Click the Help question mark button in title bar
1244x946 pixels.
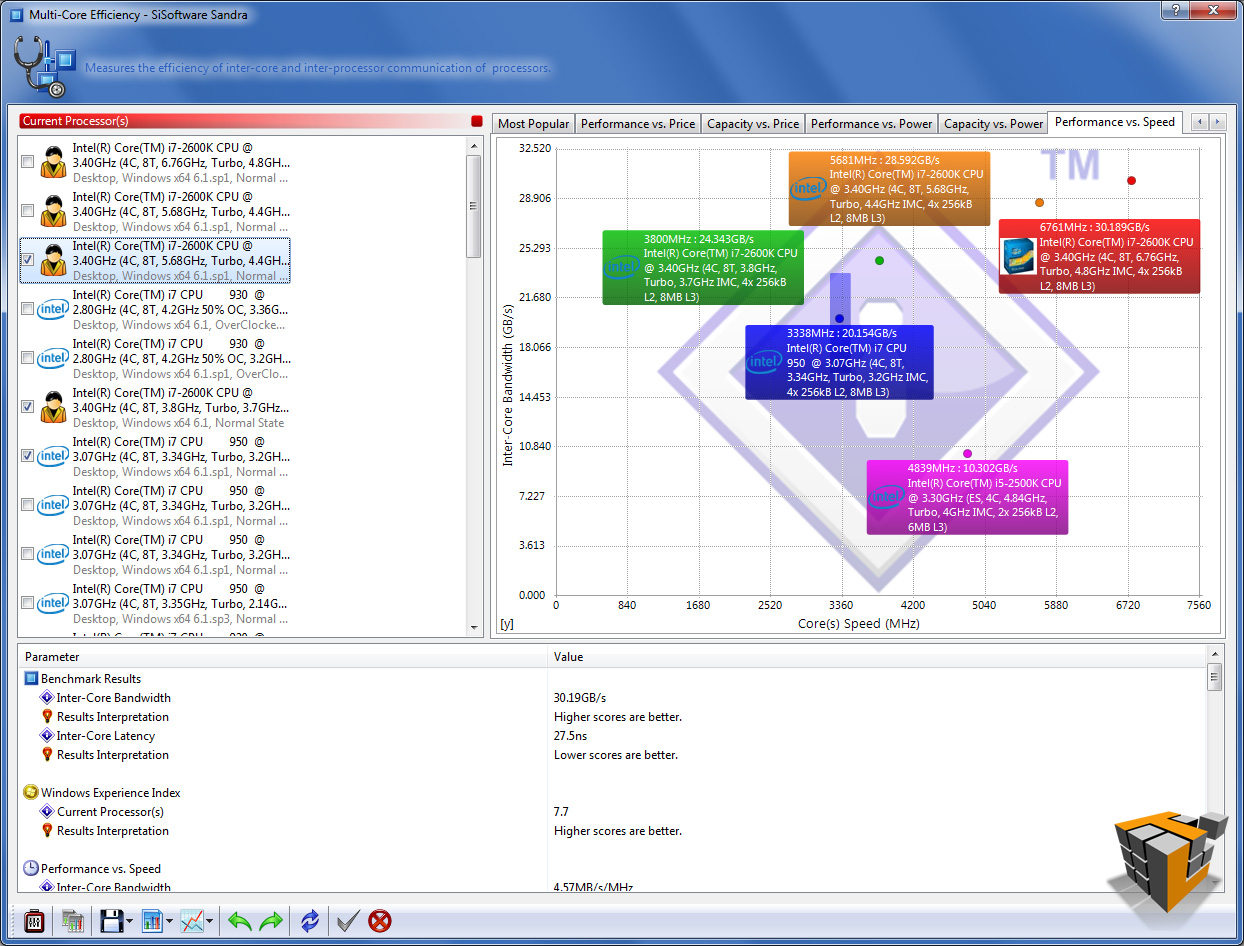click(x=1176, y=9)
